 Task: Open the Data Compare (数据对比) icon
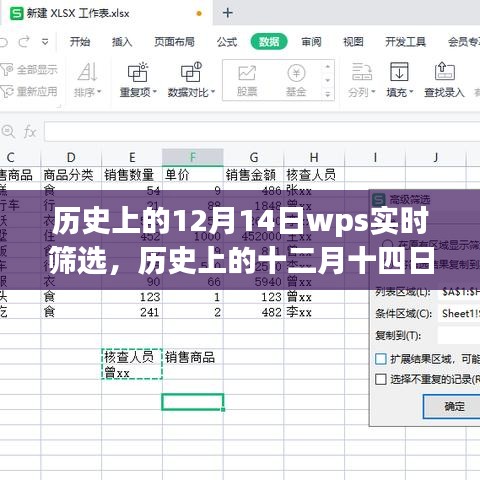point(191,72)
